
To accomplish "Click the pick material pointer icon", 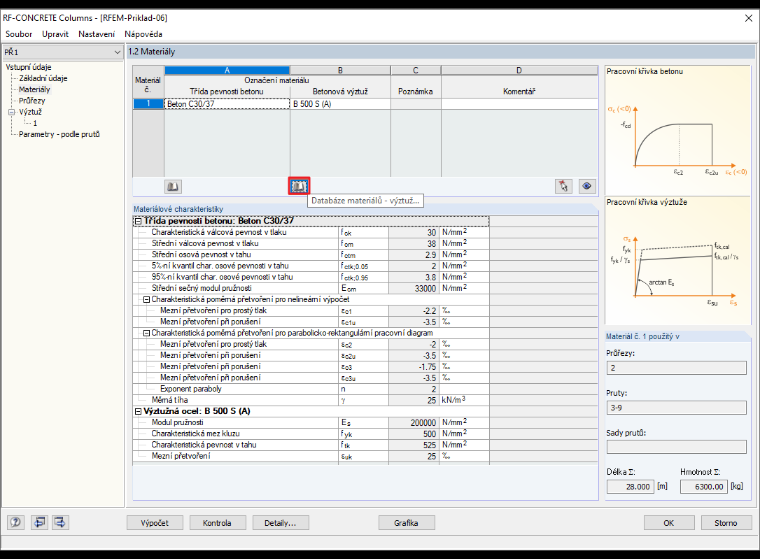I will 563,186.
